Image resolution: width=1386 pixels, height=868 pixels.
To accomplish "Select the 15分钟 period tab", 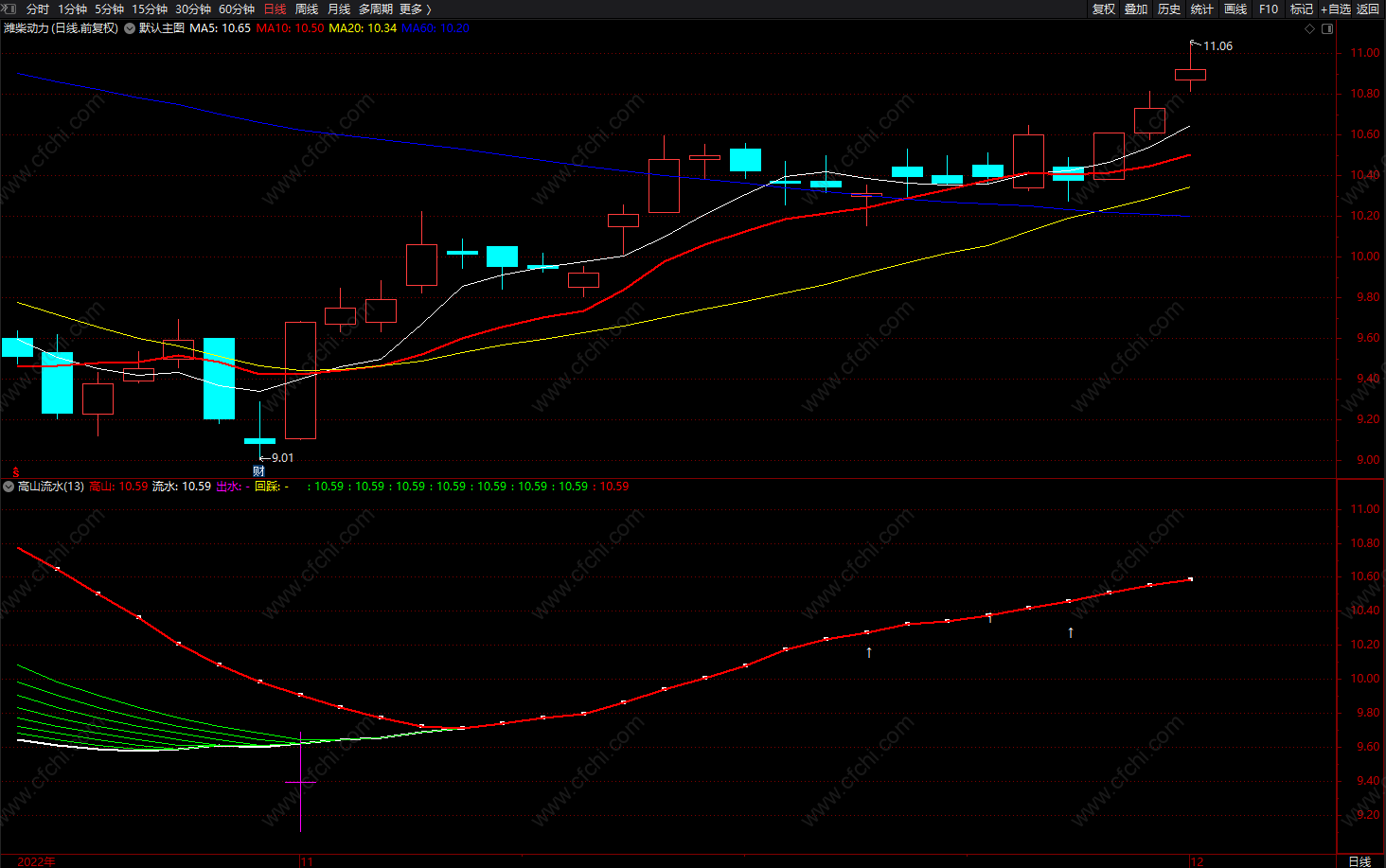I will click(x=150, y=9).
